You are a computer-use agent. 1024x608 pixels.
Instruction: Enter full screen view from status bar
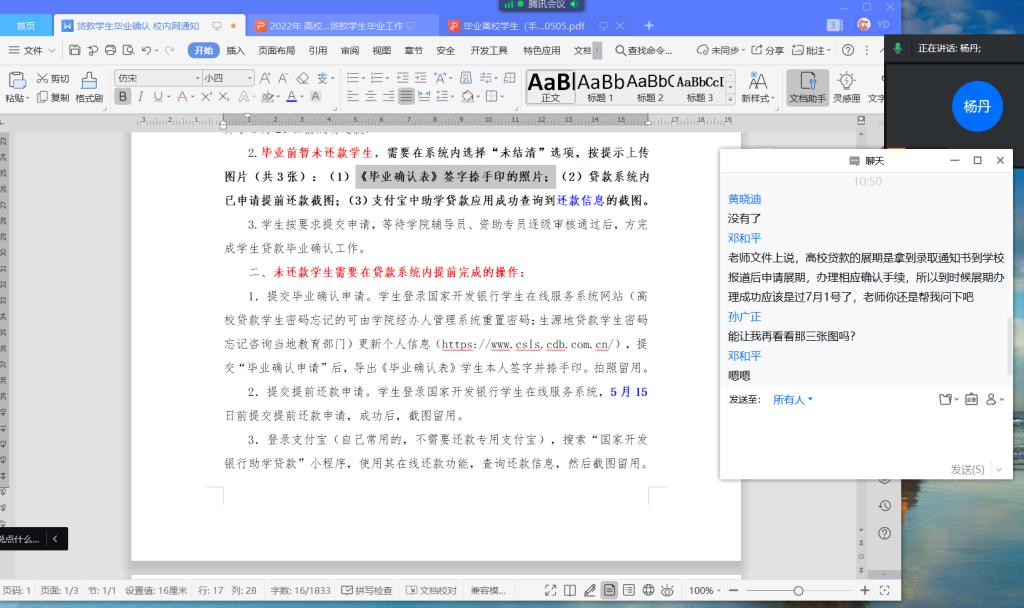tap(550, 590)
